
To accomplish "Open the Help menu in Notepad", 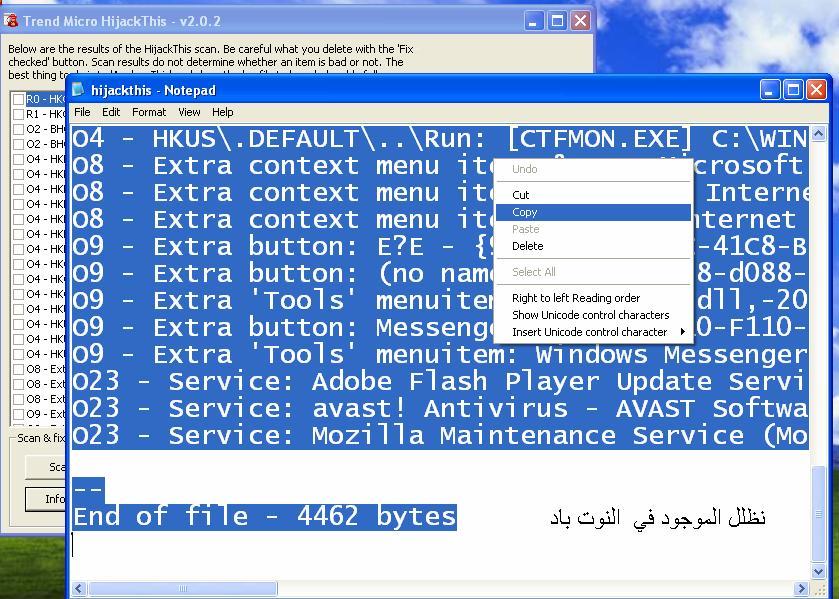I will pos(222,112).
